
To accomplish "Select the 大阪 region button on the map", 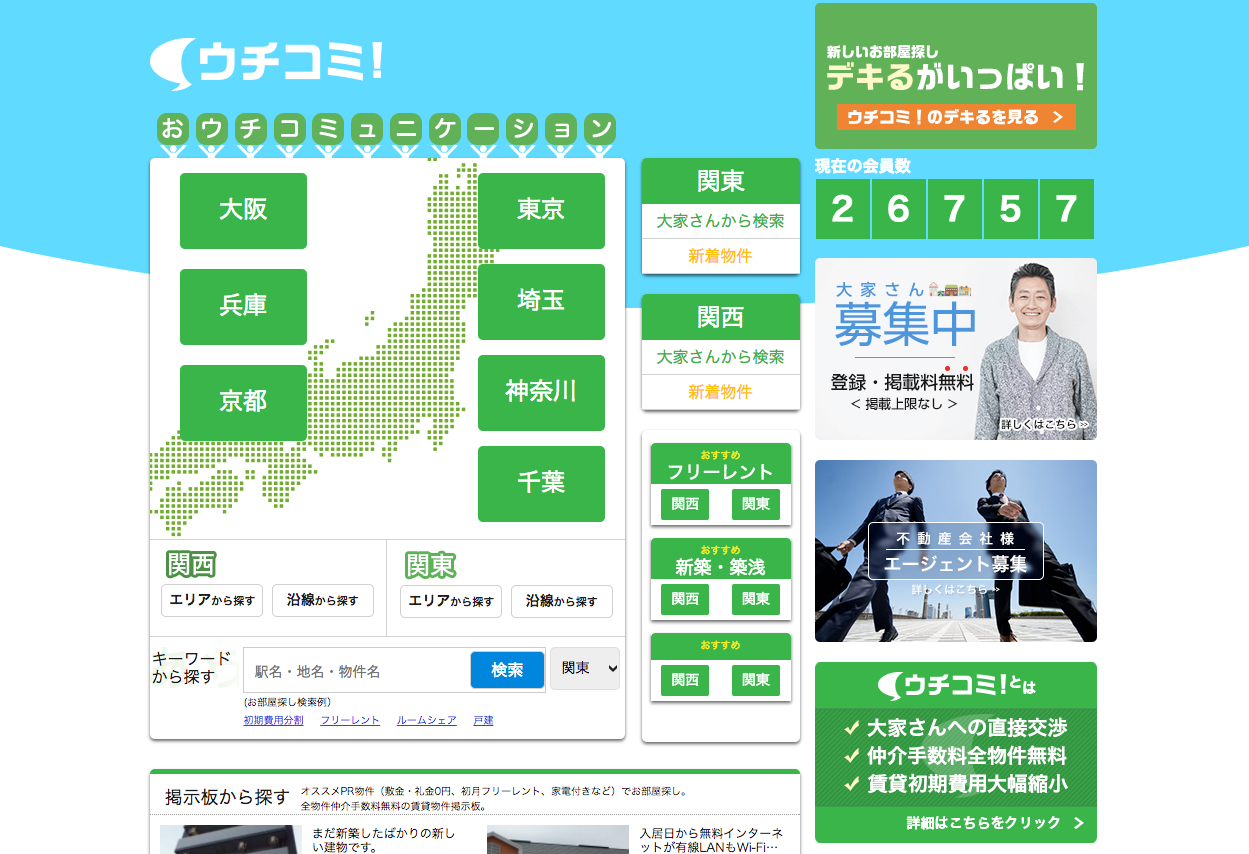I will [243, 211].
